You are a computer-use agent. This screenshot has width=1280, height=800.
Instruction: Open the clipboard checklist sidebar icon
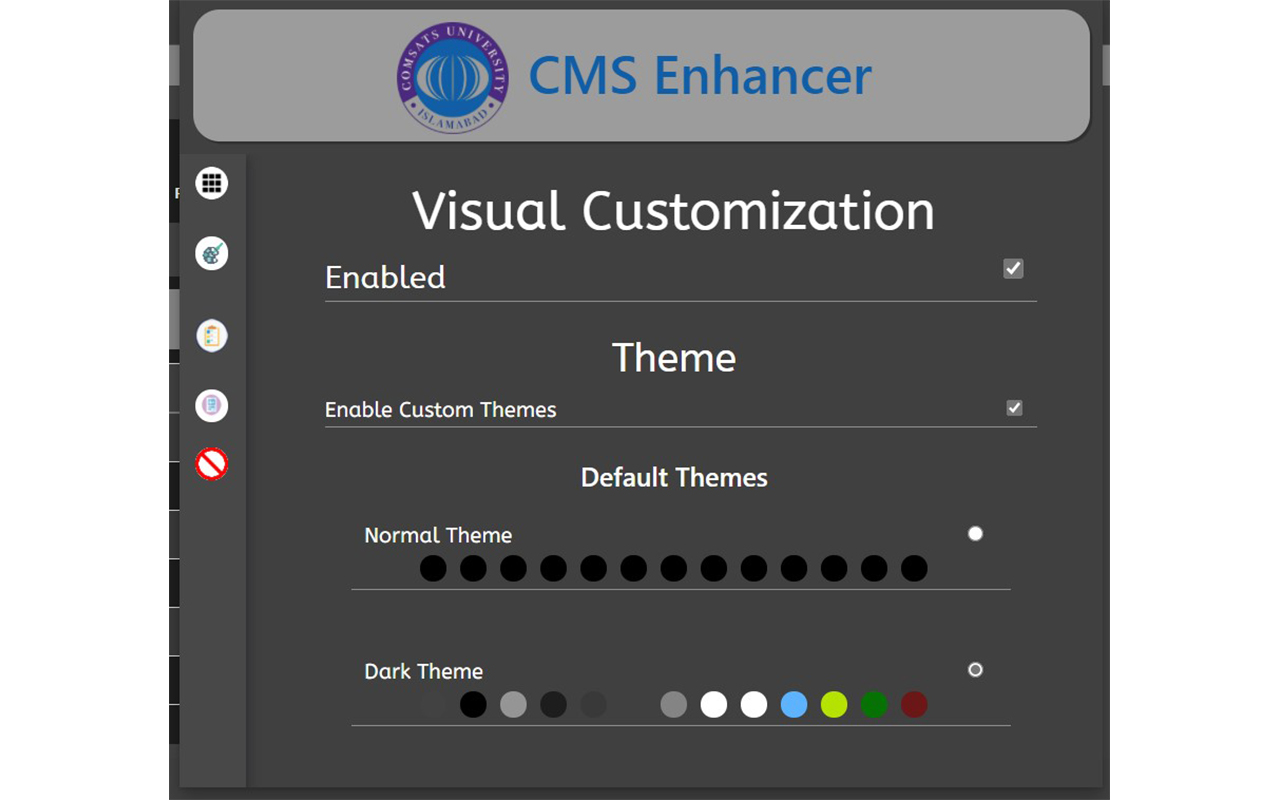coord(212,335)
